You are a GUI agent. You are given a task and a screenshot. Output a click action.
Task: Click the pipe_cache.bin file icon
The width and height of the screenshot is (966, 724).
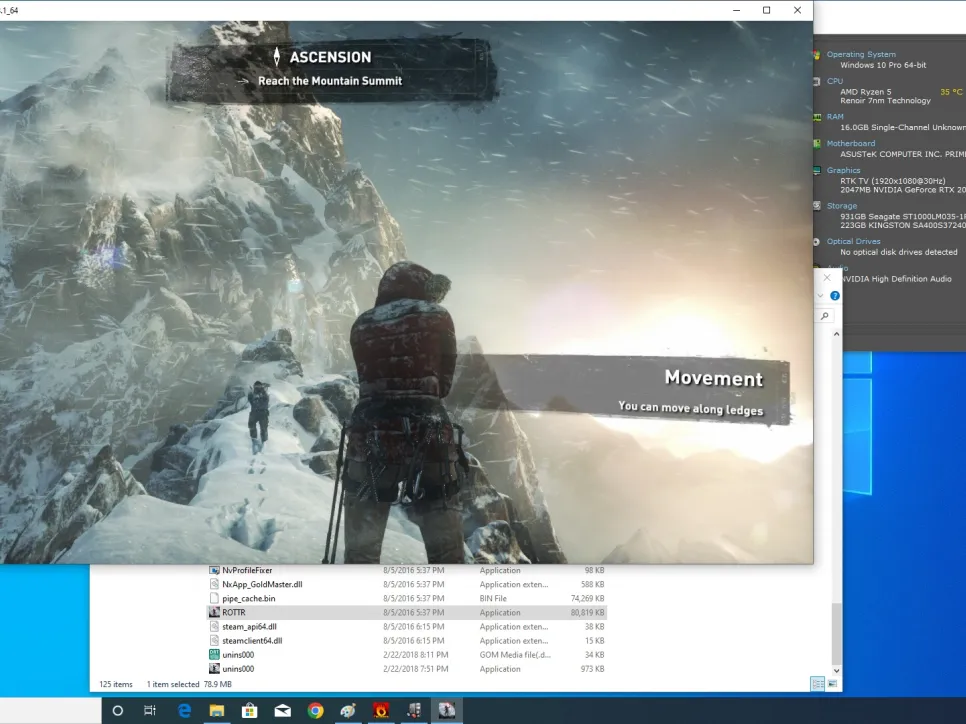[214, 598]
